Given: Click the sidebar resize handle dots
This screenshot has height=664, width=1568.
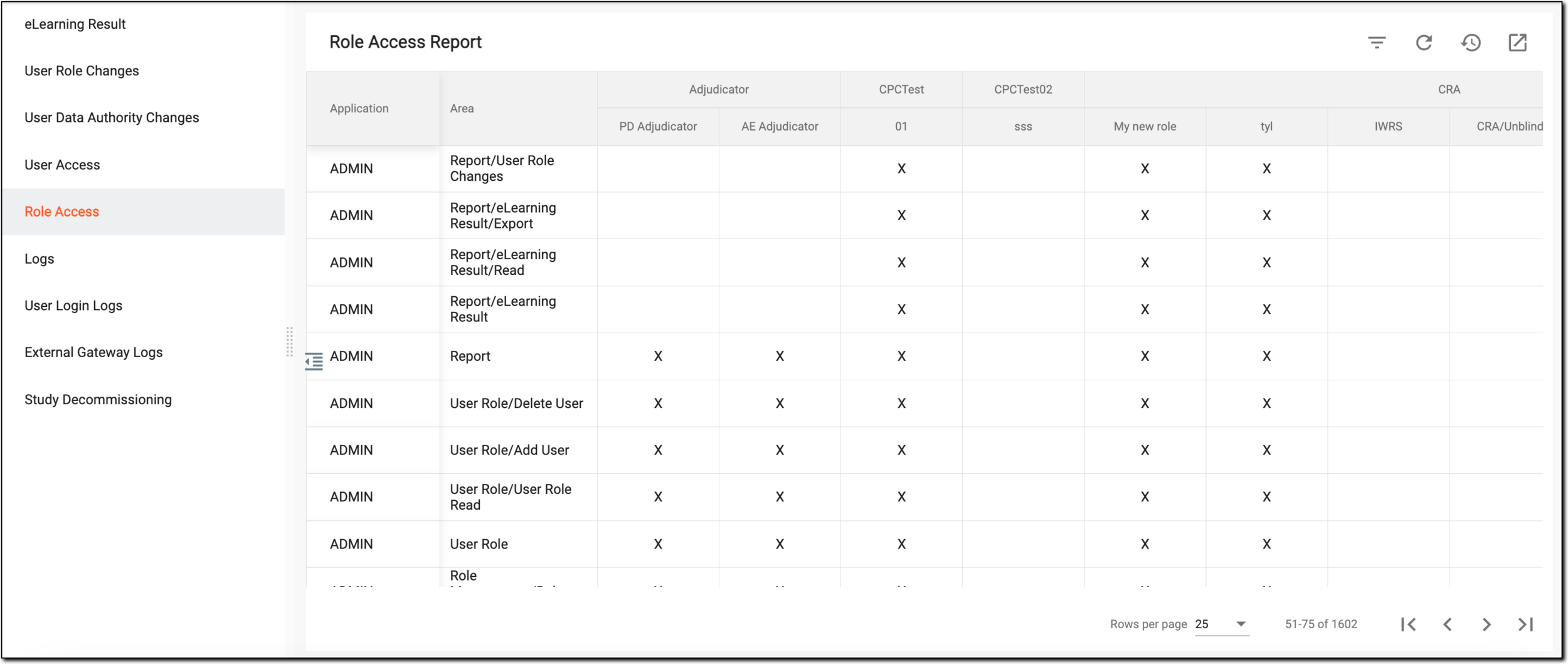Looking at the screenshot, I should [289, 342].
